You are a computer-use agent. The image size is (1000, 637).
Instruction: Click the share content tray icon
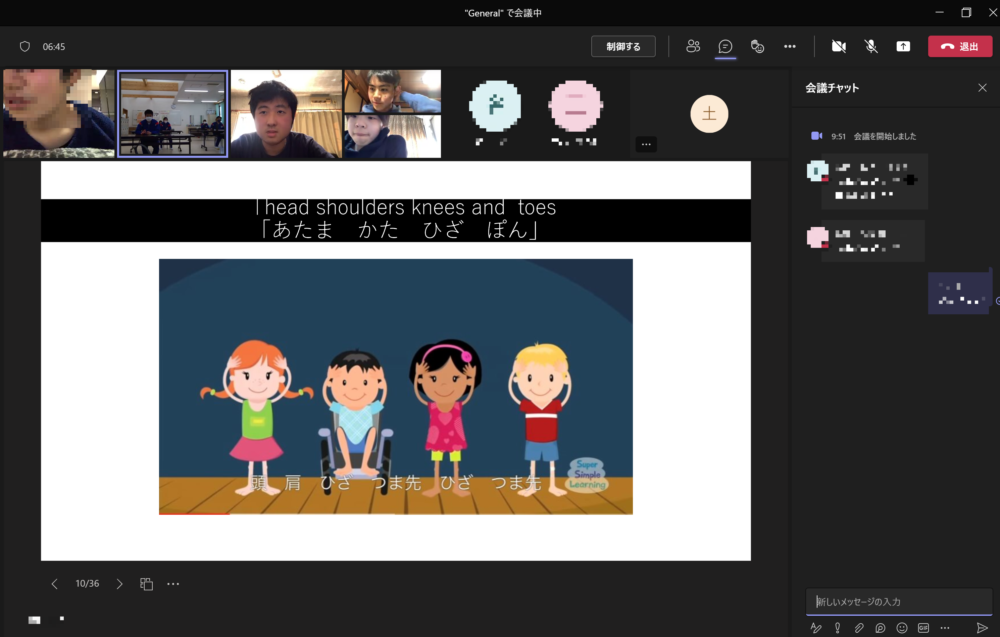coord(903,46)
